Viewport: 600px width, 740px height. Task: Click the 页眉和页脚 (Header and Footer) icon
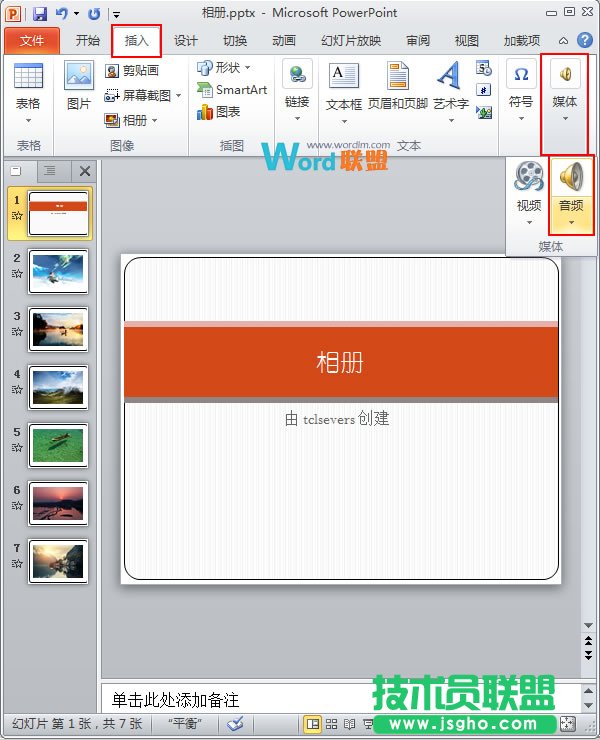point(398,78)
